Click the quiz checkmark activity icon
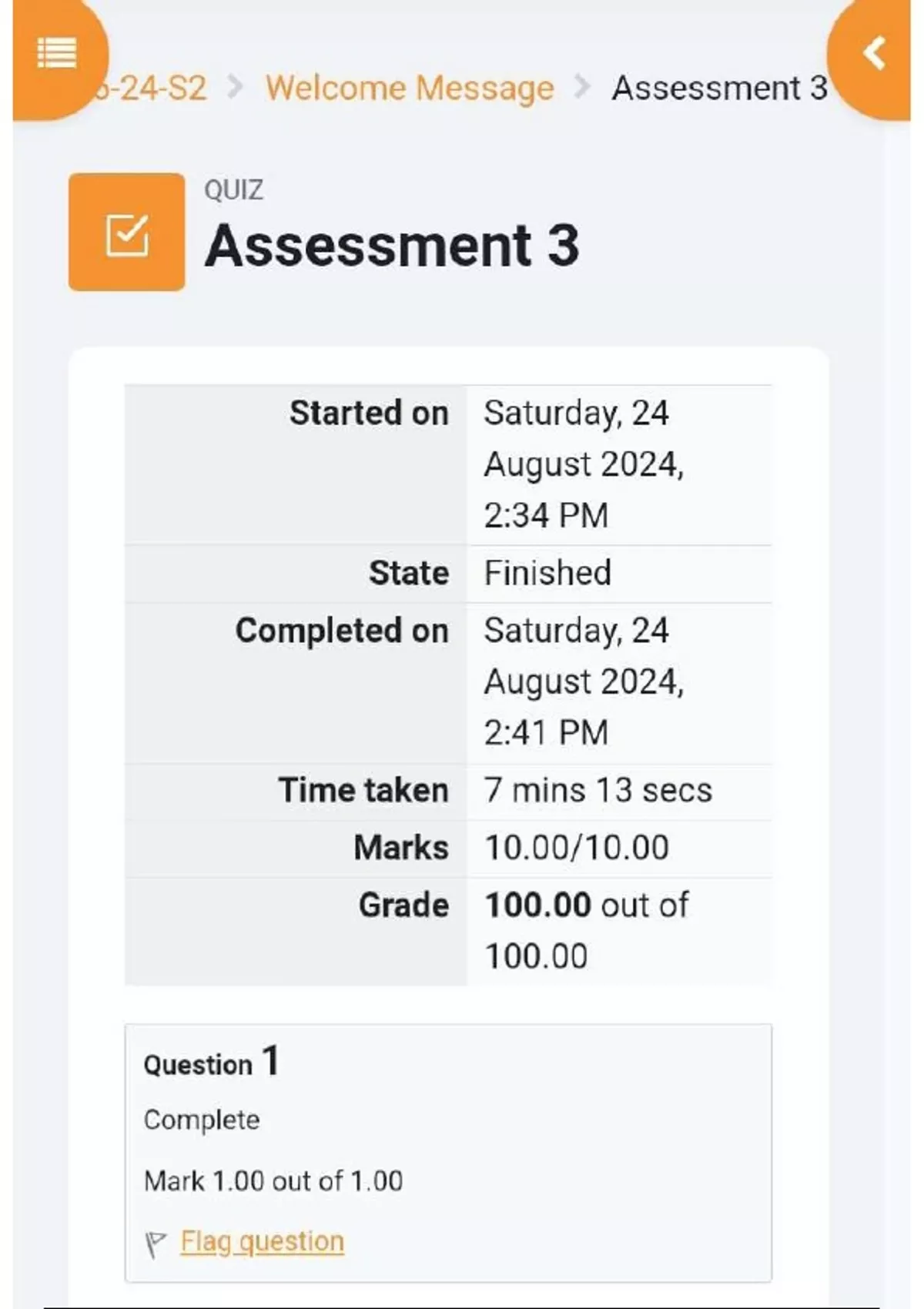The width and height of the screenshot is (924, 1309). click(126, 233)
